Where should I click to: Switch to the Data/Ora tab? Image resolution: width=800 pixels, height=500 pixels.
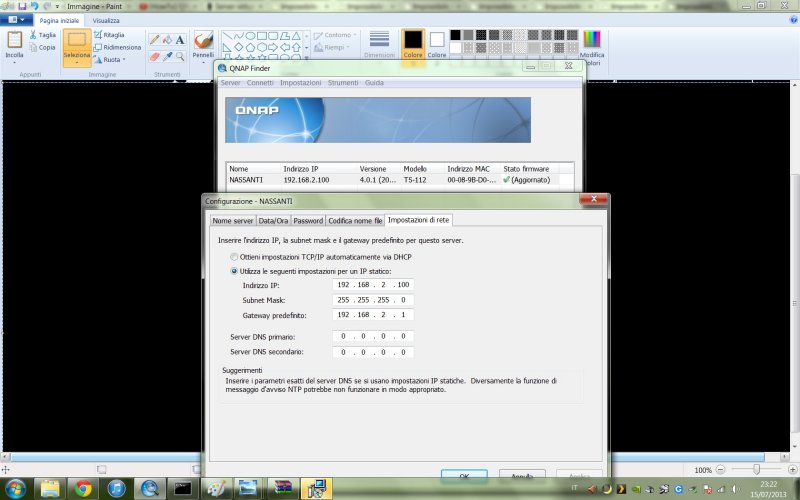[x=273, y=220]
